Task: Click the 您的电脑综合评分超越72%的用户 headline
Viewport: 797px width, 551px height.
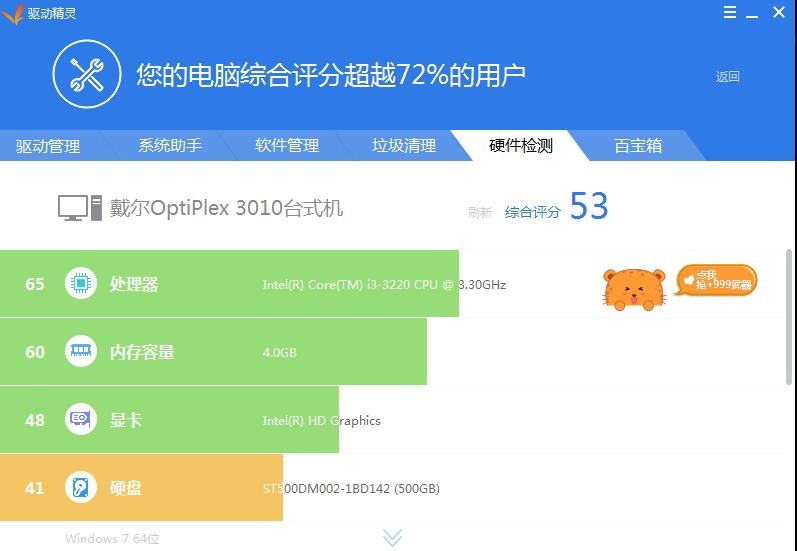Action: (330, 75)
